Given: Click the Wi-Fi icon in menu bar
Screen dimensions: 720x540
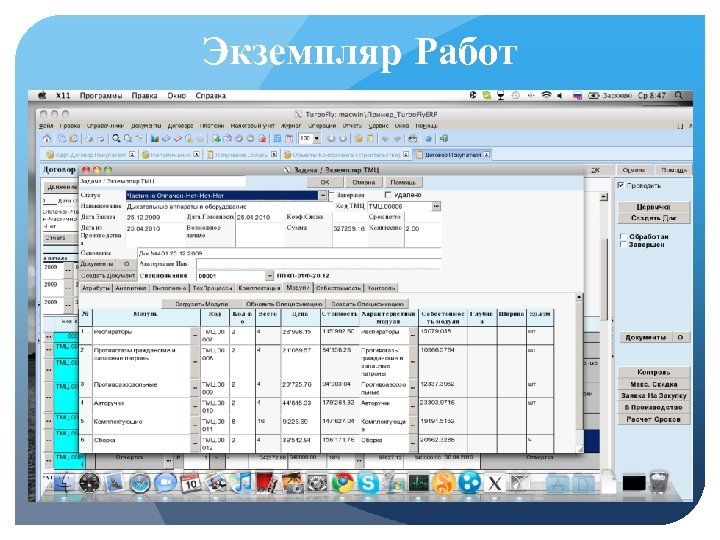Looking at the screenshot, I should click(x=546, y=96).
